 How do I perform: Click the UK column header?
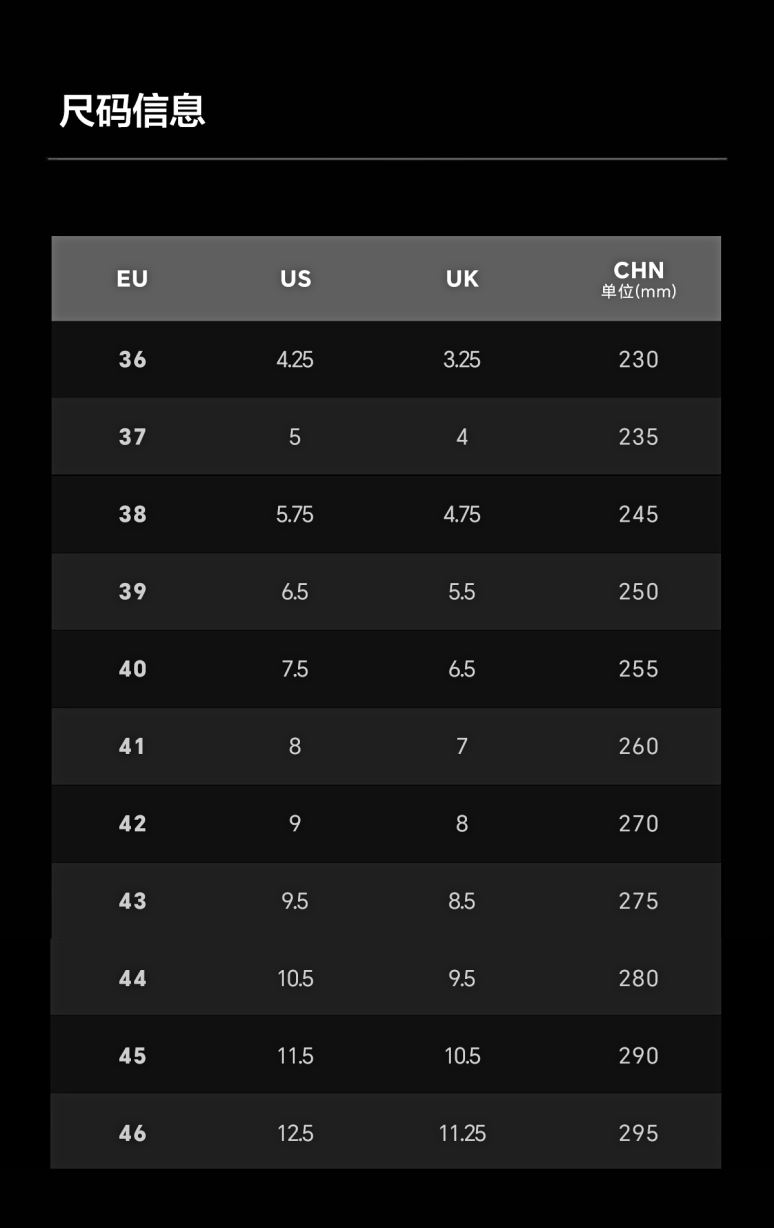tap(462, 279)
